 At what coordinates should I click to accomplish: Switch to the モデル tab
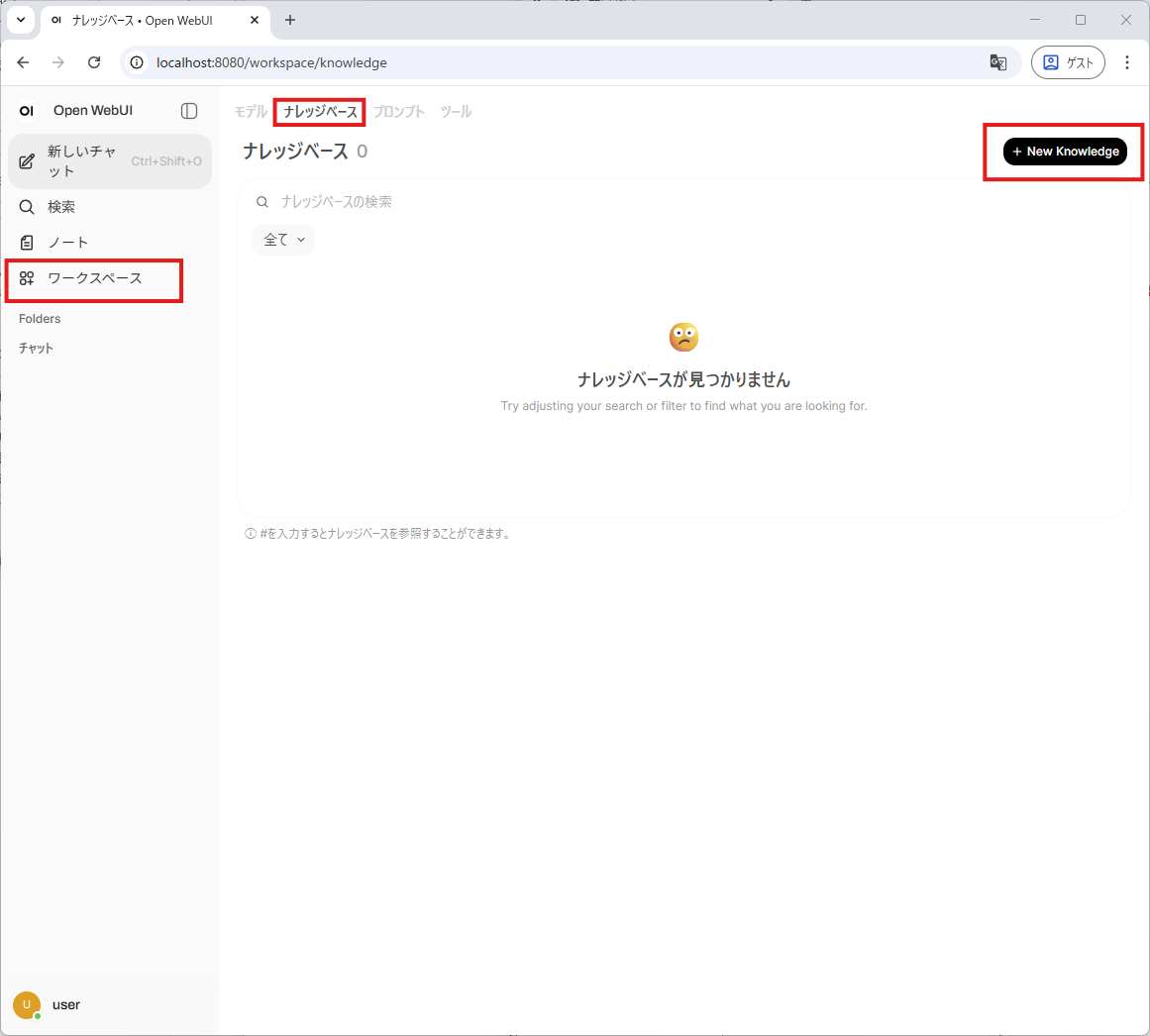tap(251, 112)
